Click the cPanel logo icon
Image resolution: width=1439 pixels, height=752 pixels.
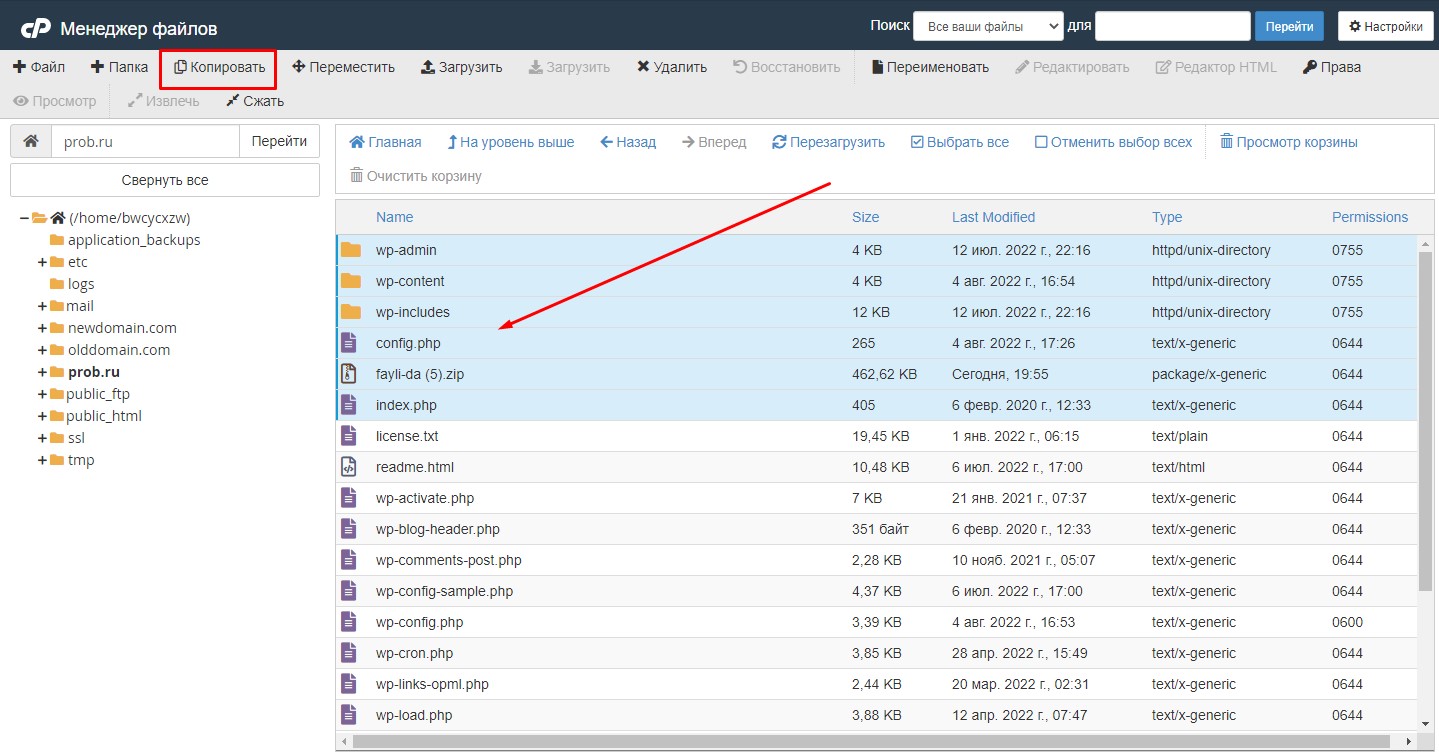(36, 27)
